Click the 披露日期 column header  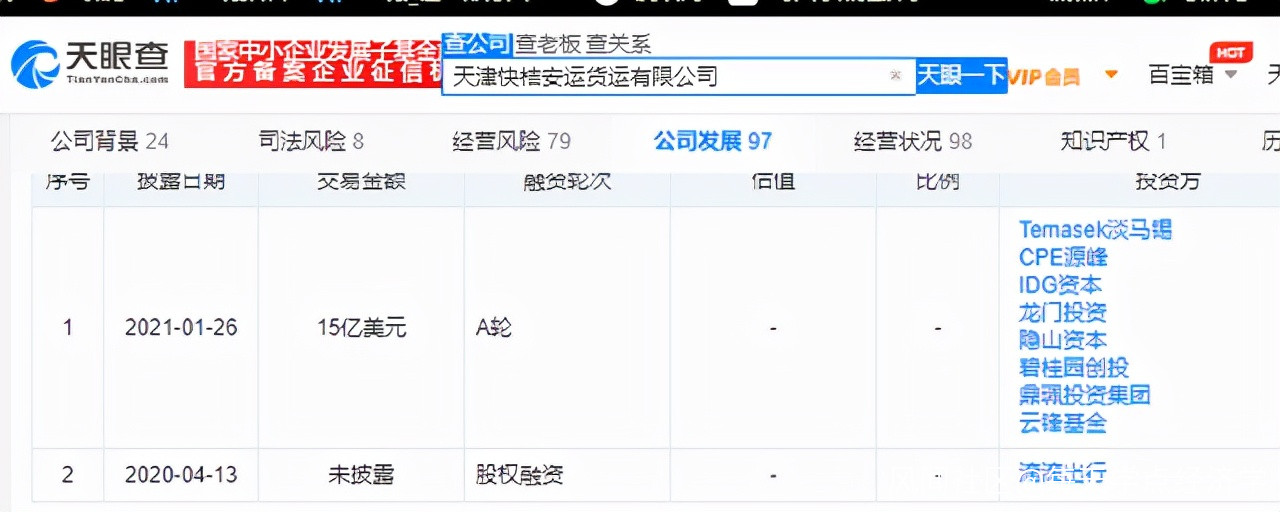pos(181,183)
